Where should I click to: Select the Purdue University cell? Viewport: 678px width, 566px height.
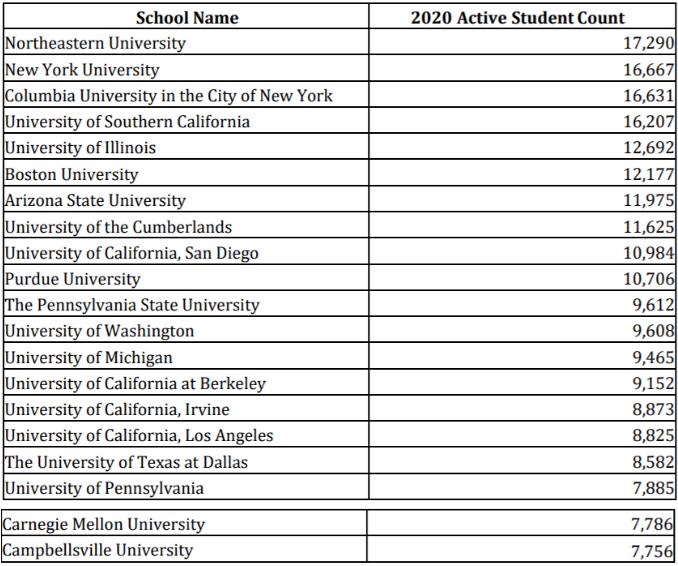(x=73, y=279)
